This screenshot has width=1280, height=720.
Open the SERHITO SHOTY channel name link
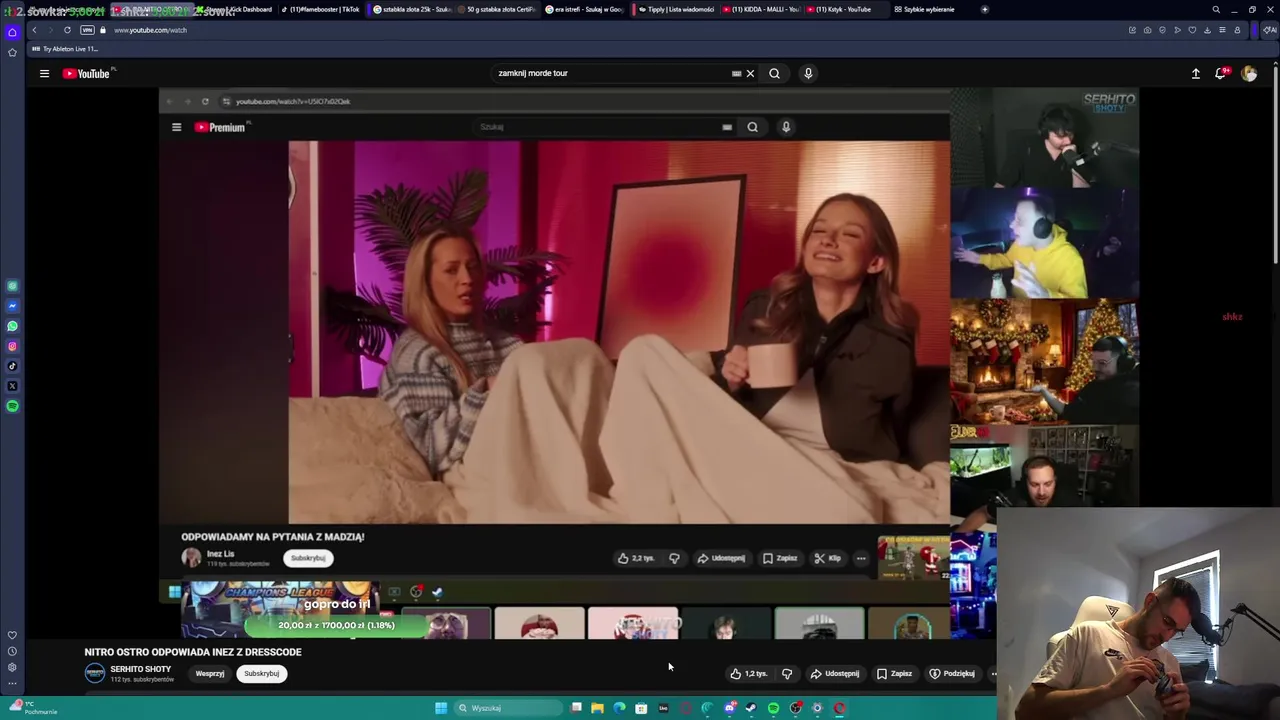[141, 669]
